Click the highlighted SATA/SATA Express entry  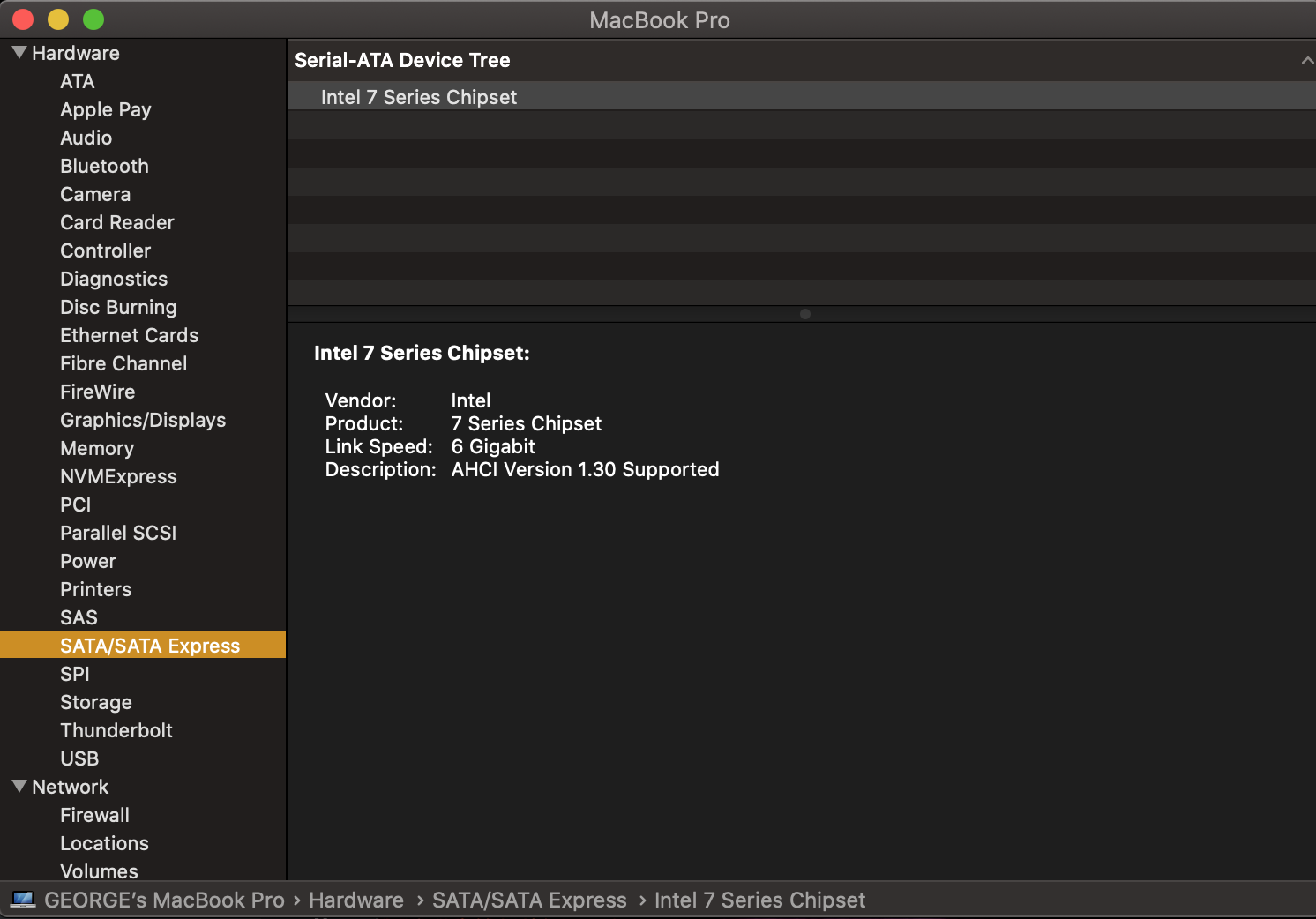(x=143, y=646)
